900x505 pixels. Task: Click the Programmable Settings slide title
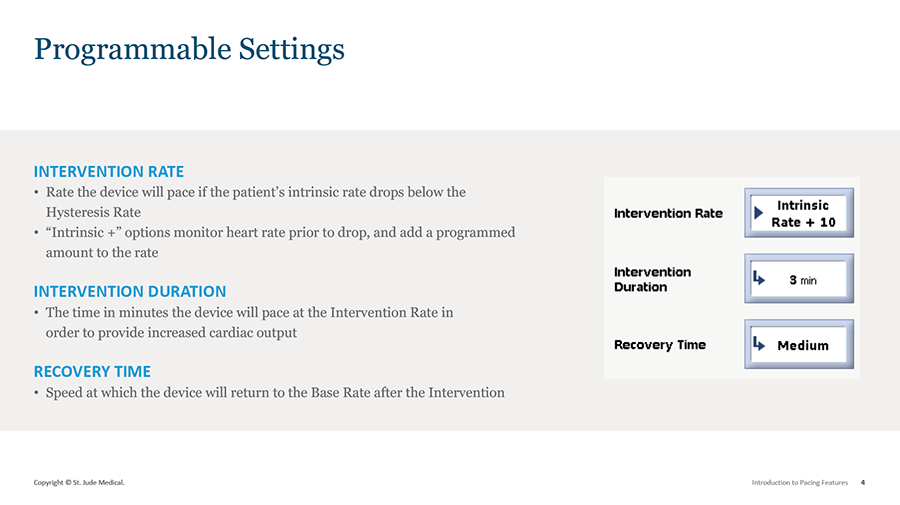click(x=189, y=49)
